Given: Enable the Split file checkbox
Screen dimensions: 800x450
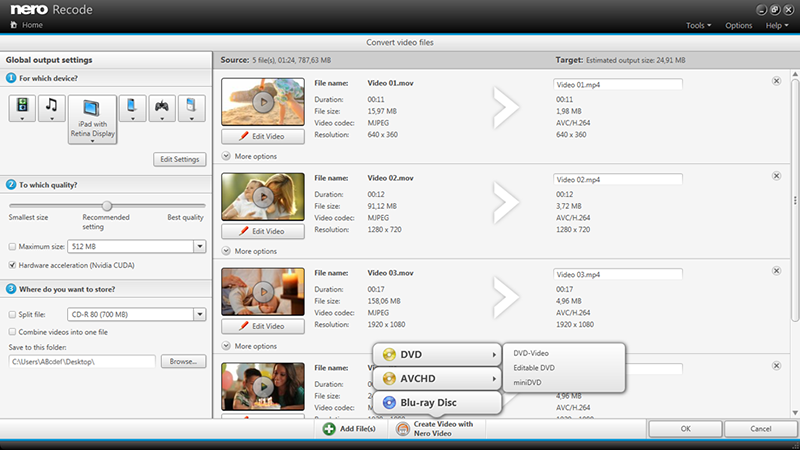Looking at the screenshot, I should (x=12, y=314).
